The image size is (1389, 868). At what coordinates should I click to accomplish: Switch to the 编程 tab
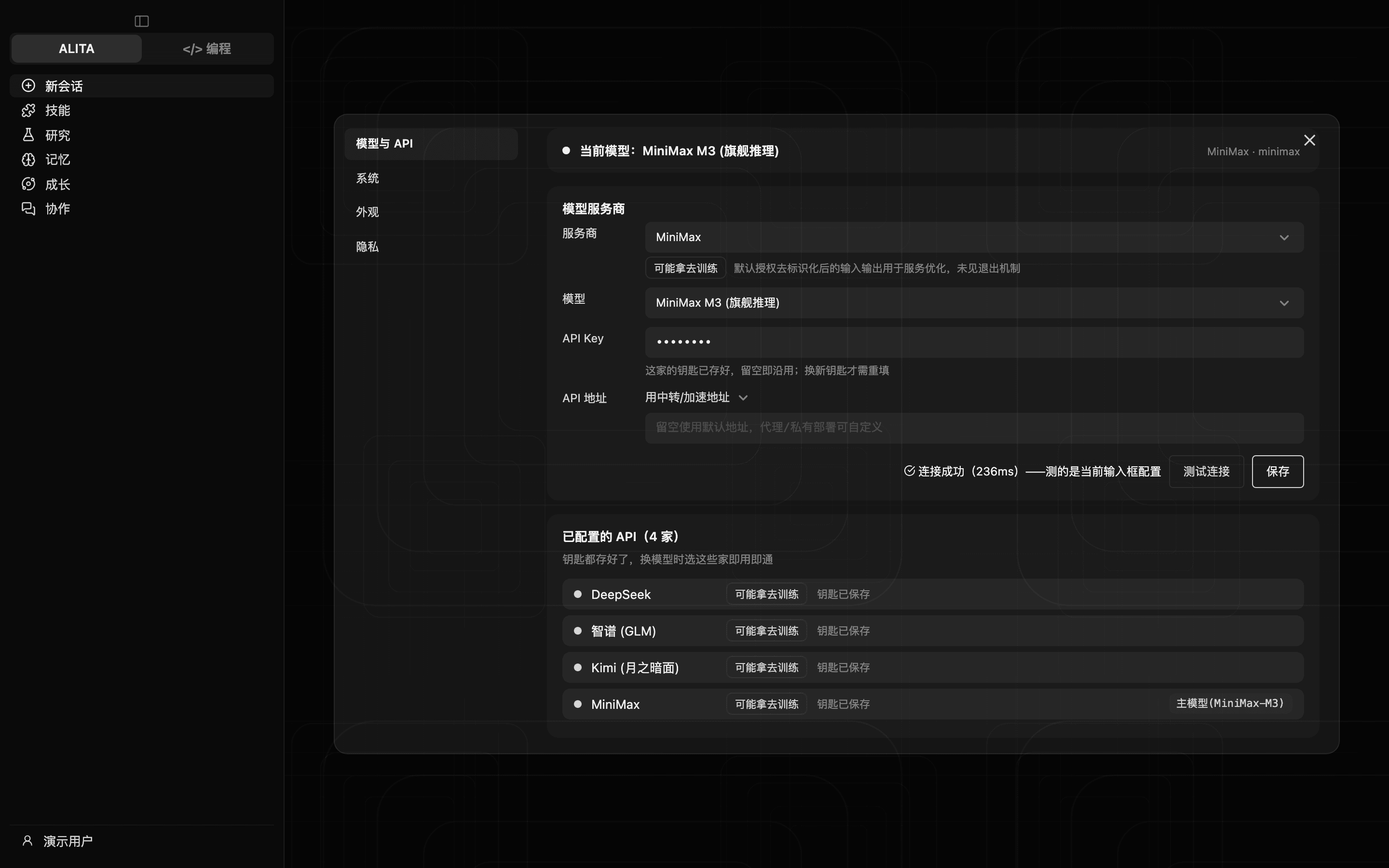click(x=206, y=49)
